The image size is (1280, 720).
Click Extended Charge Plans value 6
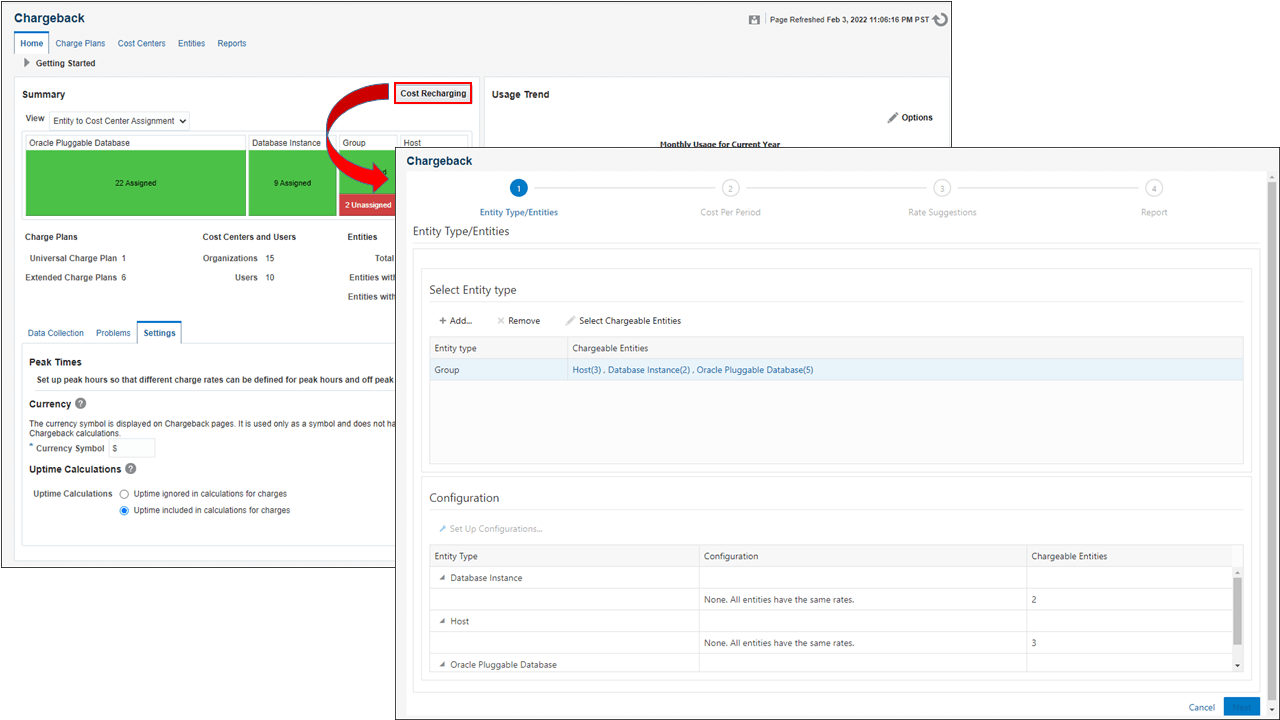(x=124, y=277)
